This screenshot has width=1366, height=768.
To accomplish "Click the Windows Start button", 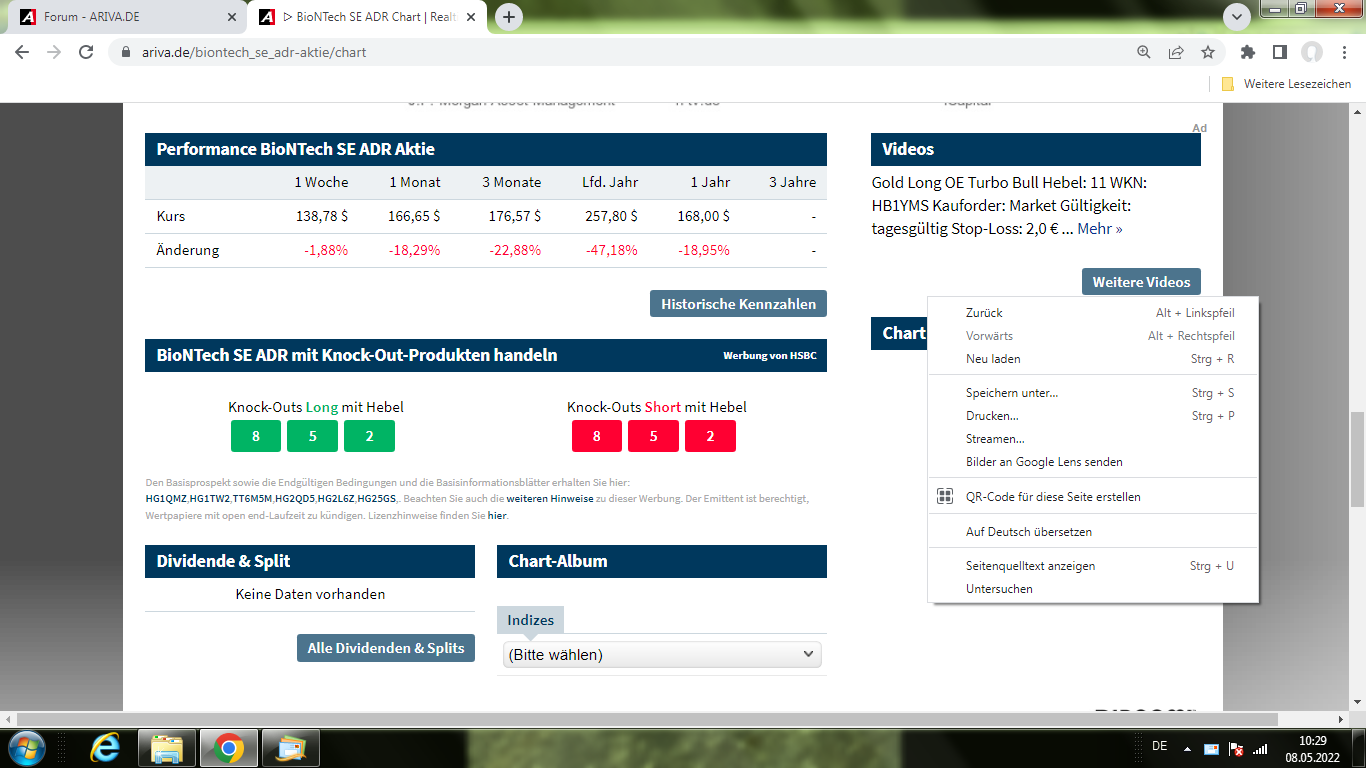I will click(x=25, y=747).
